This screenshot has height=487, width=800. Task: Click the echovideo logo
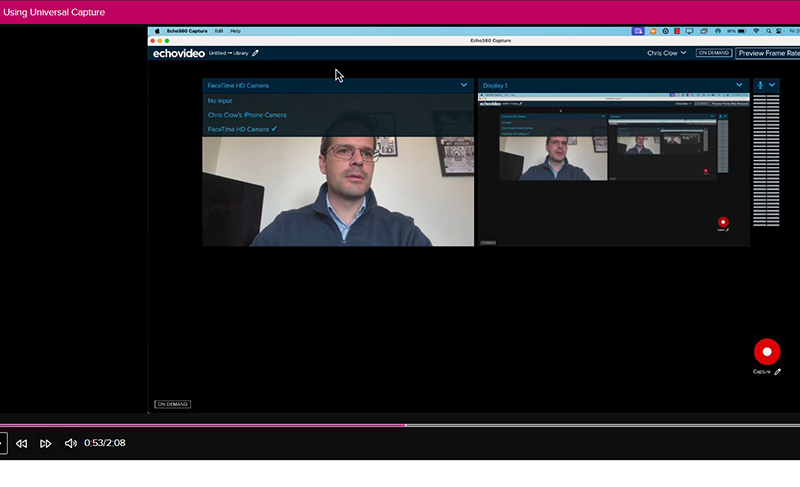[x=179, y=54]
